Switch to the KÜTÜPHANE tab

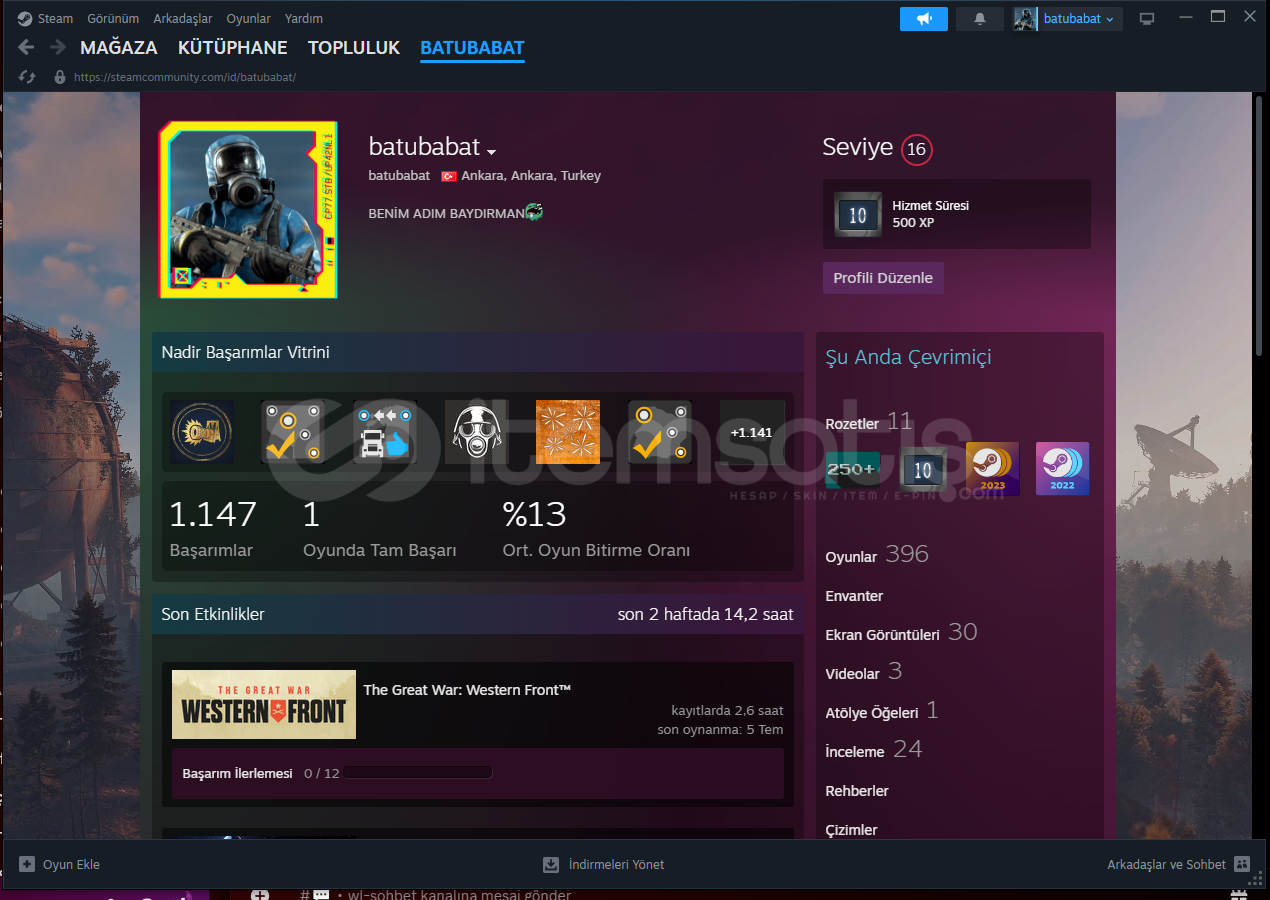[x=233, y=47]
